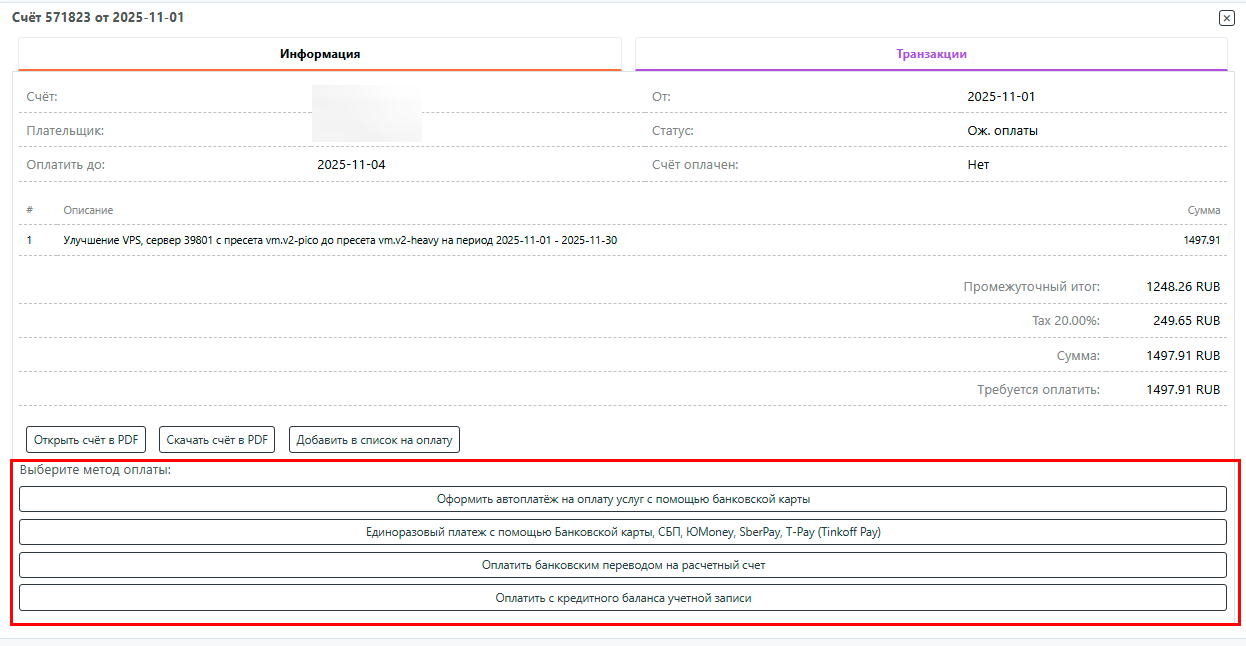Click the Сумма column header

[1203, 211]
